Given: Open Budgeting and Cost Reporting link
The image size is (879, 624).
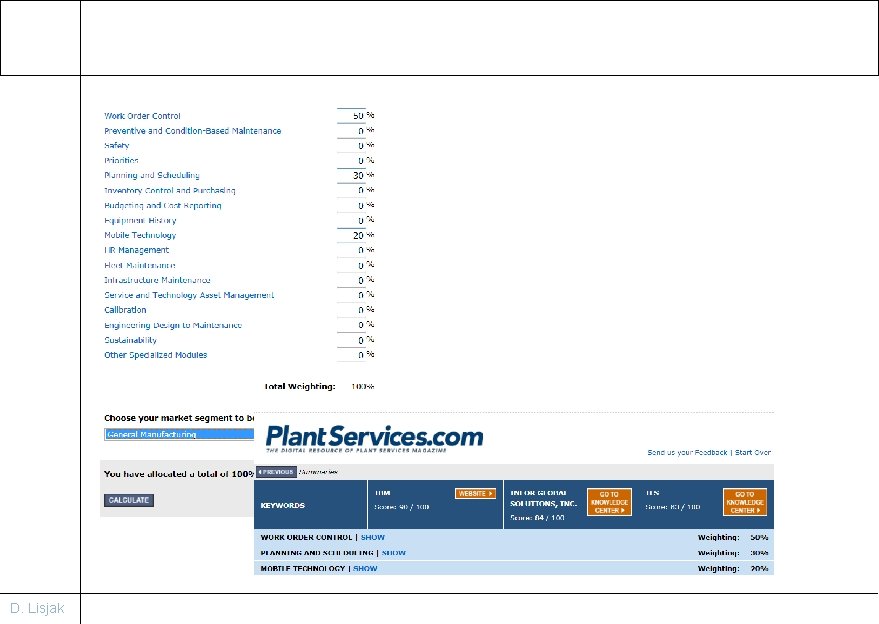Looking at the screenshot, I should (x=163, y=206).
